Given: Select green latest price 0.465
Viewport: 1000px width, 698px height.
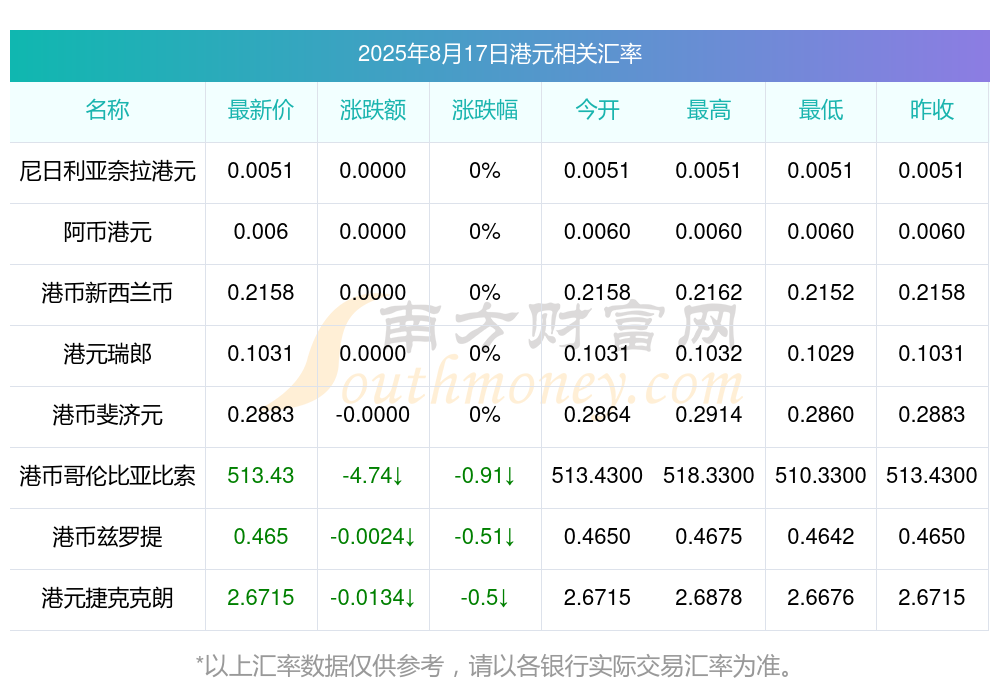Looking at the screenshot, I should click(x=260, y=537).
